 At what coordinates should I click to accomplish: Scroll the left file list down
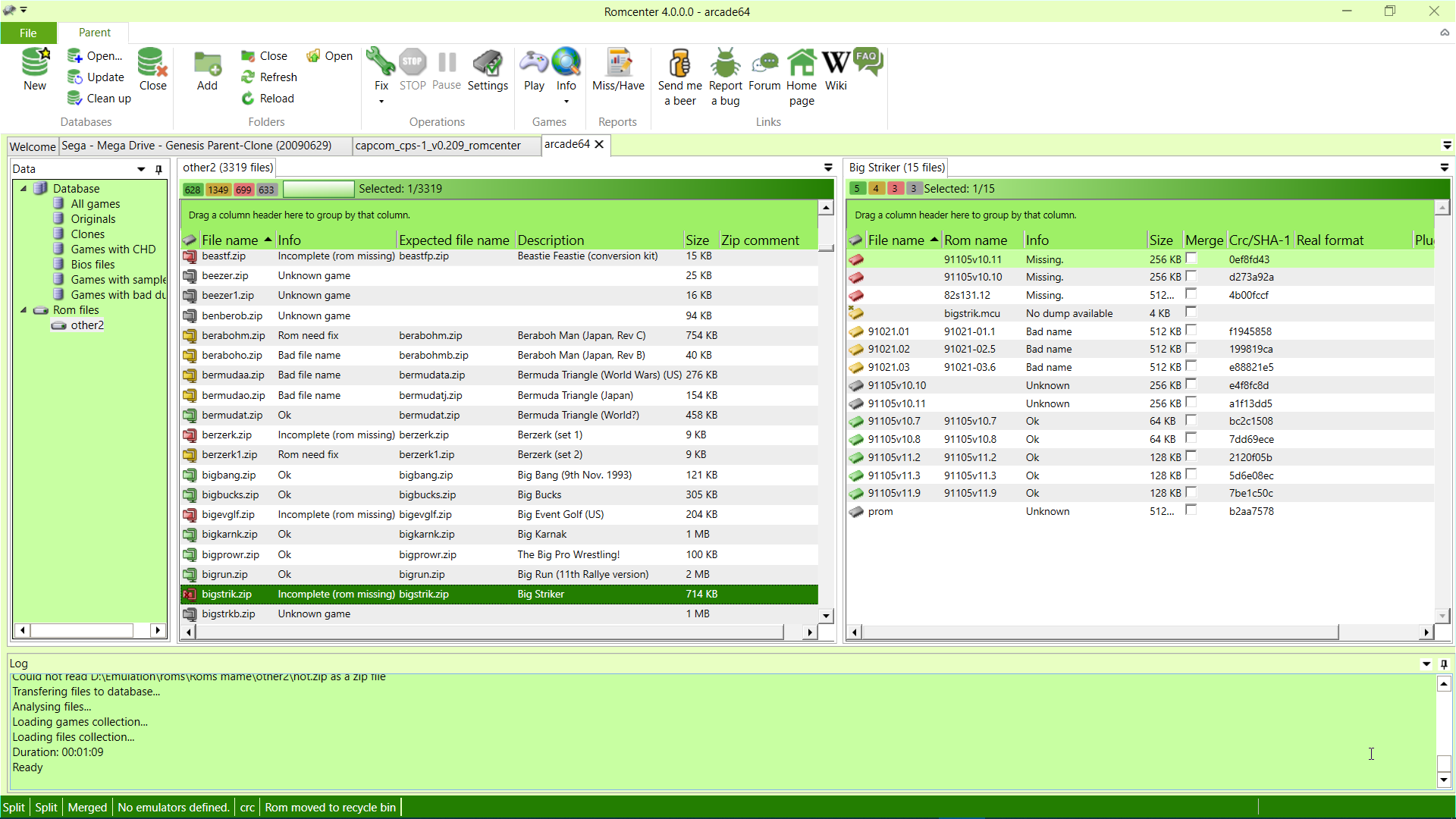(x=827, y=617)
